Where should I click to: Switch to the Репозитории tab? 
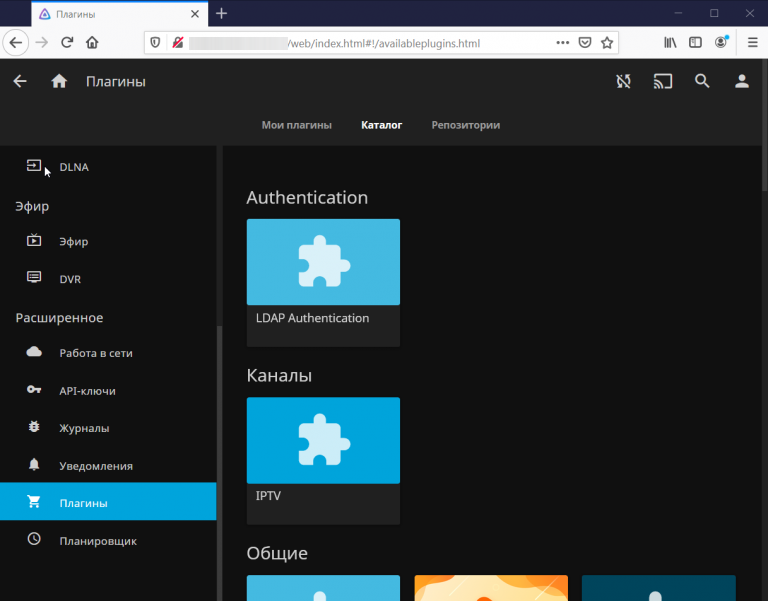coord(466,125)
